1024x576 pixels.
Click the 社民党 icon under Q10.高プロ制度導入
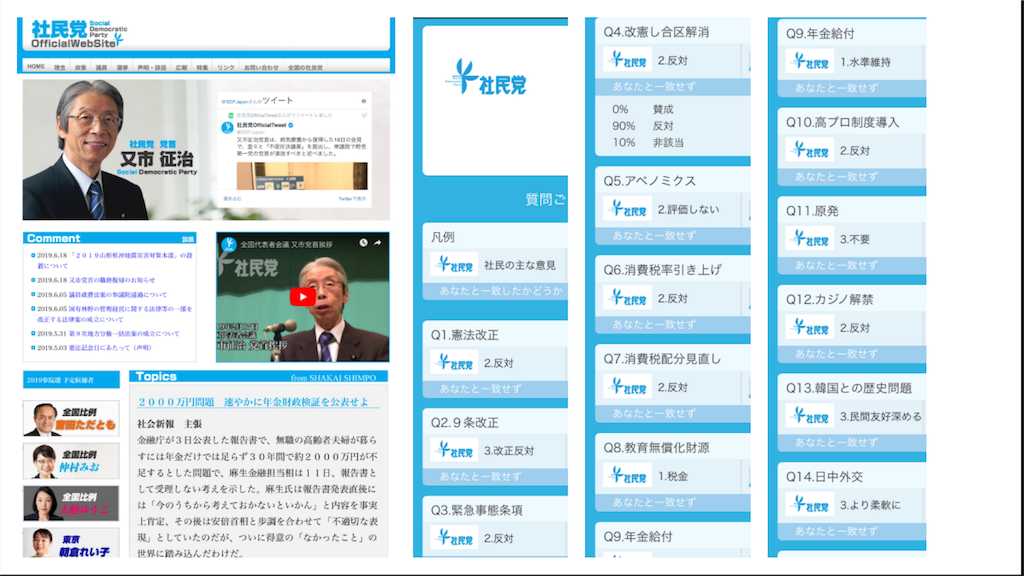tap(810, 150)
